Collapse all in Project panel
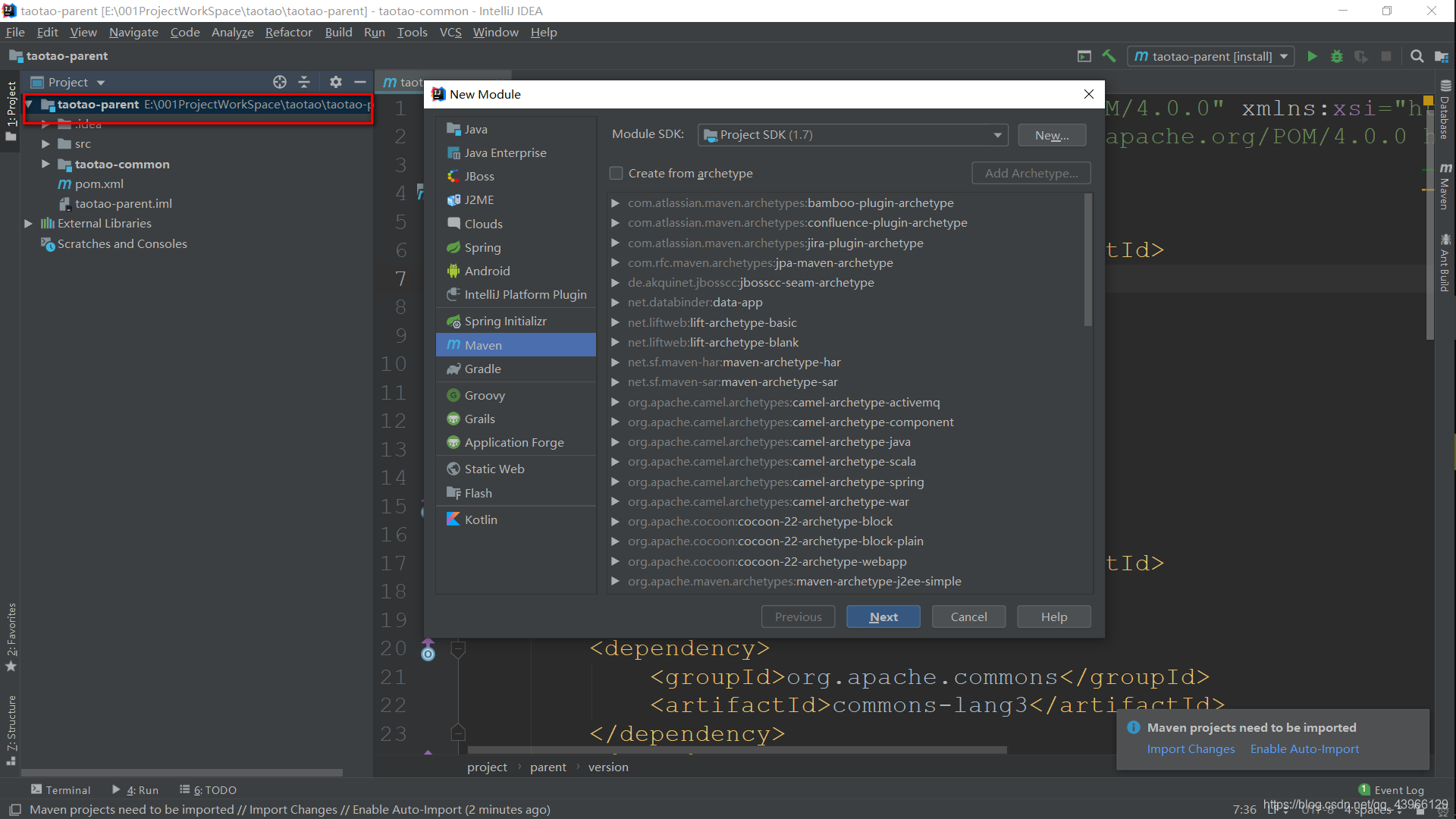This screenshot has width=1456, height=819. click(304, 82)
